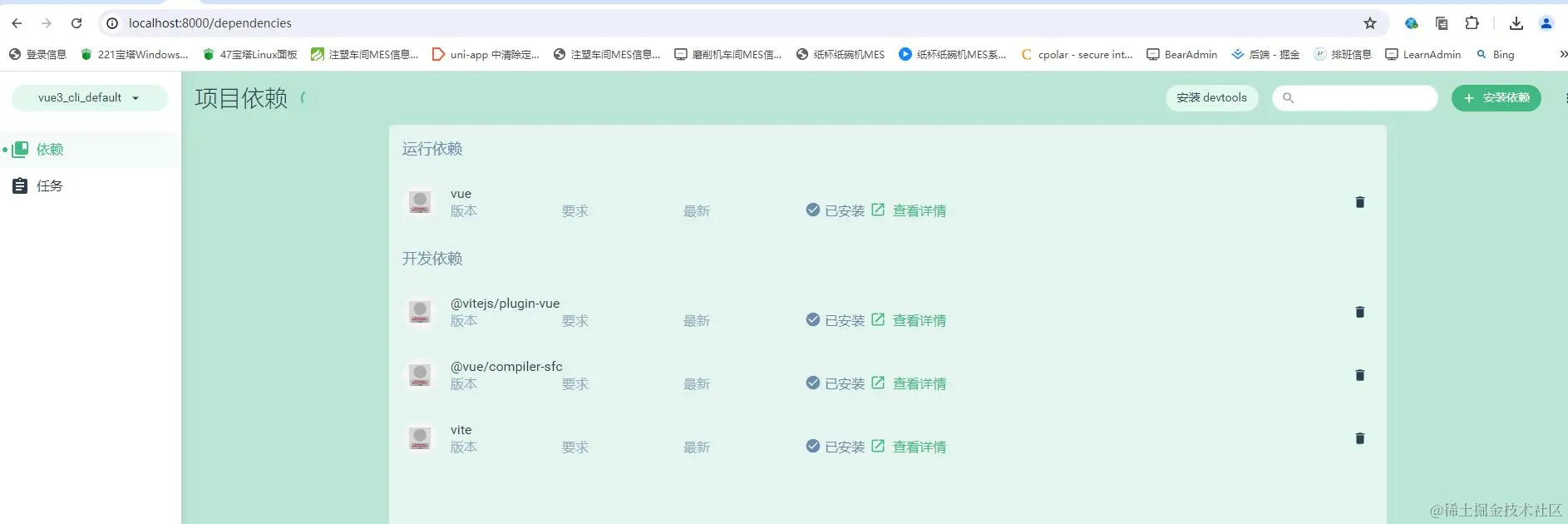Click installed check icon in vite row

pos(813,446)
